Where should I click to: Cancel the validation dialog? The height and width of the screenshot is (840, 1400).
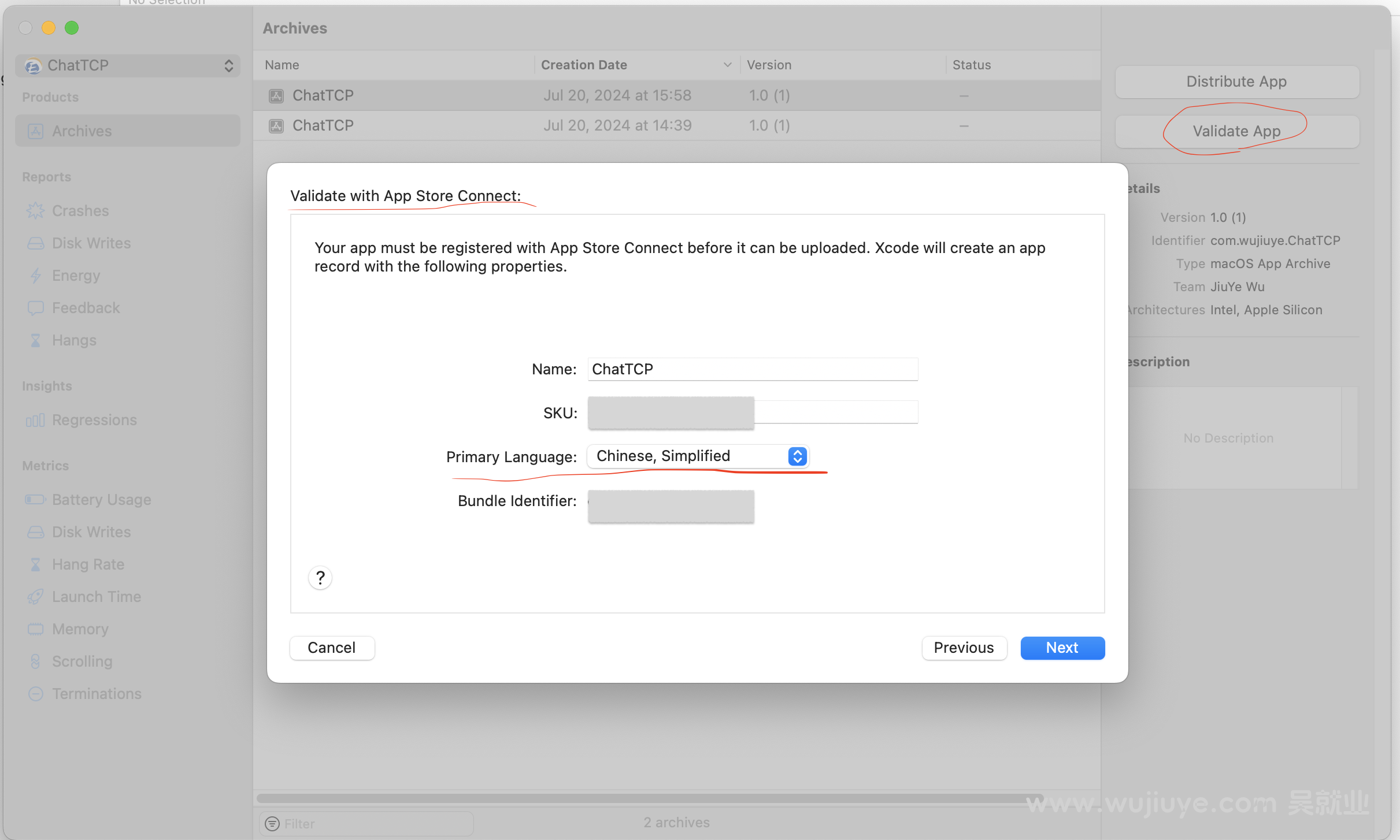click(332, 648)
